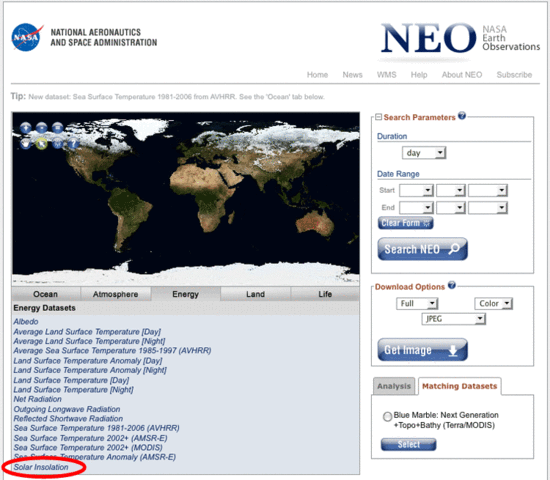Open the Solar Insolation dataset link
The height and width of the screenshot is (480, 550).
coord(41,467)
